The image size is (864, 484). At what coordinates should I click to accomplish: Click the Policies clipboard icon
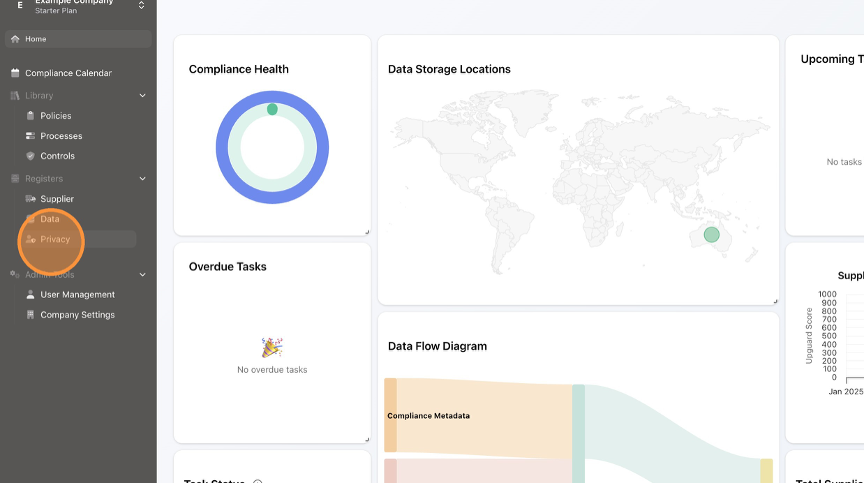(x=30, y=116)
